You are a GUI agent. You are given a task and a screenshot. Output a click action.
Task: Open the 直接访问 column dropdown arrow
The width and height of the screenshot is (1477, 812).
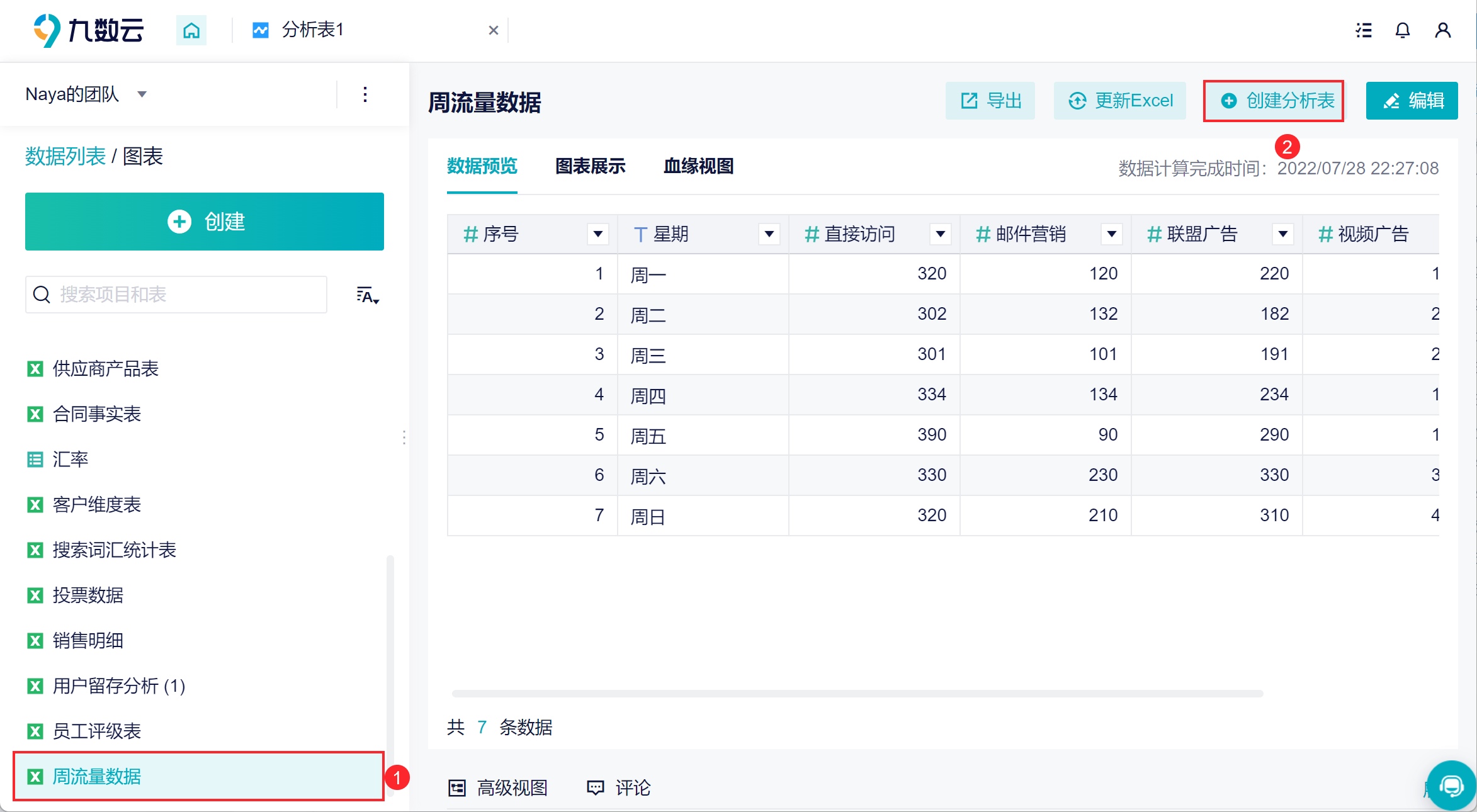tap(941, 234)
